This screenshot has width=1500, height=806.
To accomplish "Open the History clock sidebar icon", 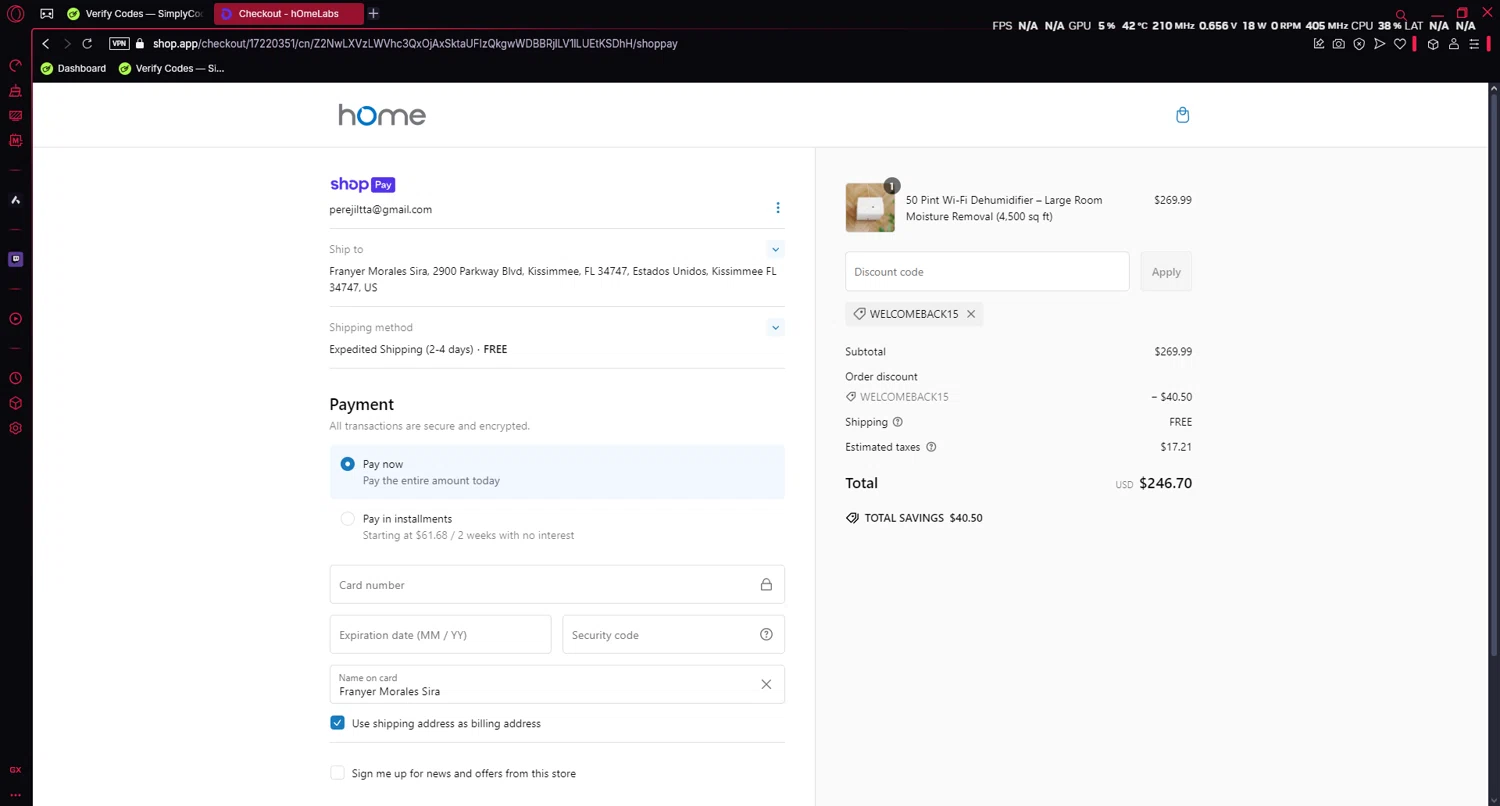I will pyautogui.click(x=16, y=379).
